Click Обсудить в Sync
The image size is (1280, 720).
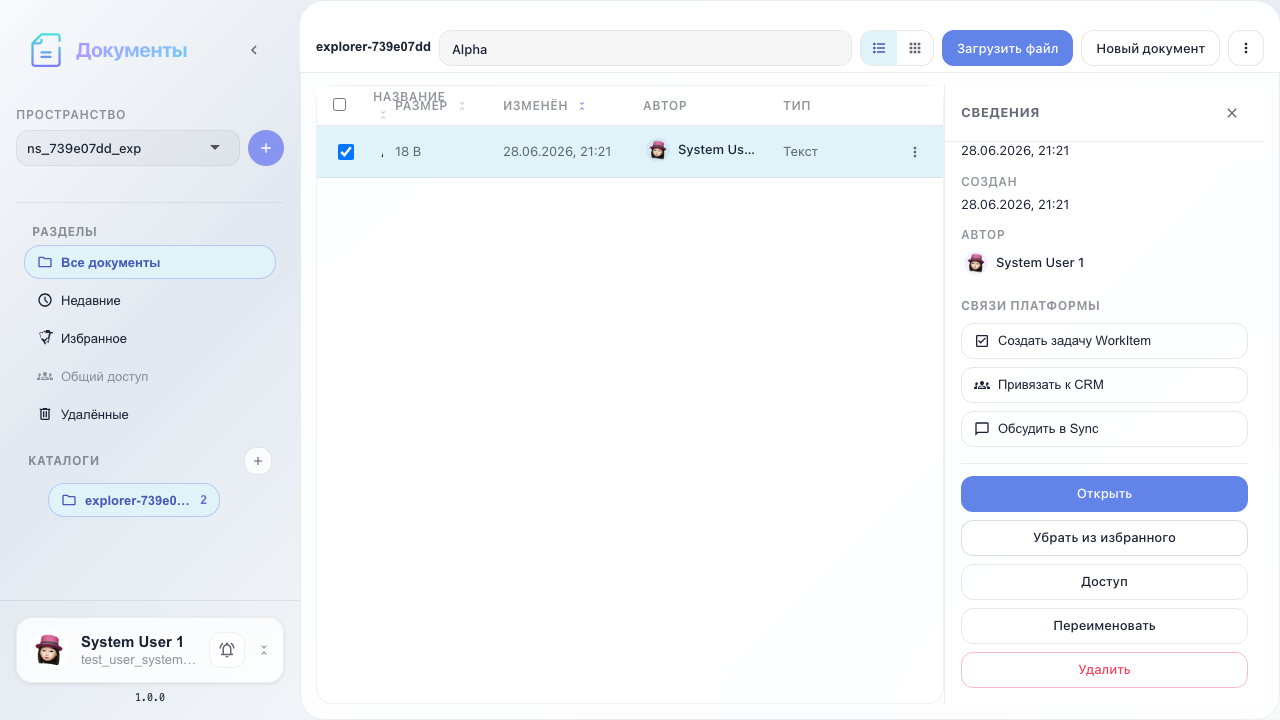click(x=1104, y=429)
